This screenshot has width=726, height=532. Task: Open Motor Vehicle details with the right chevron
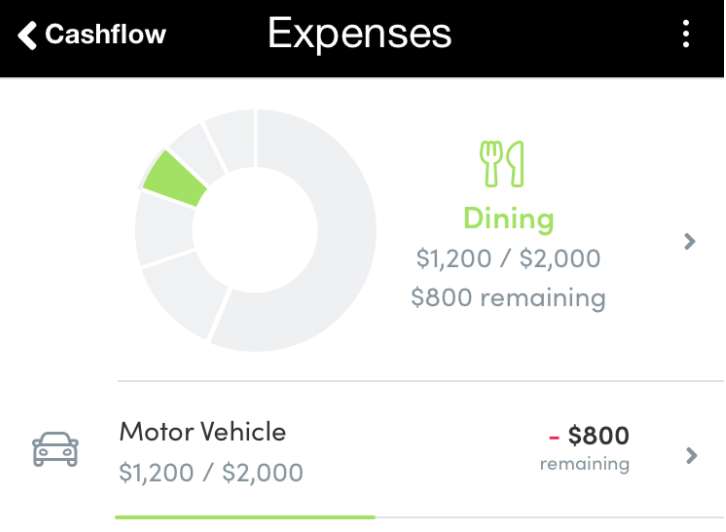pyautogui.click(x=691, y=456)
